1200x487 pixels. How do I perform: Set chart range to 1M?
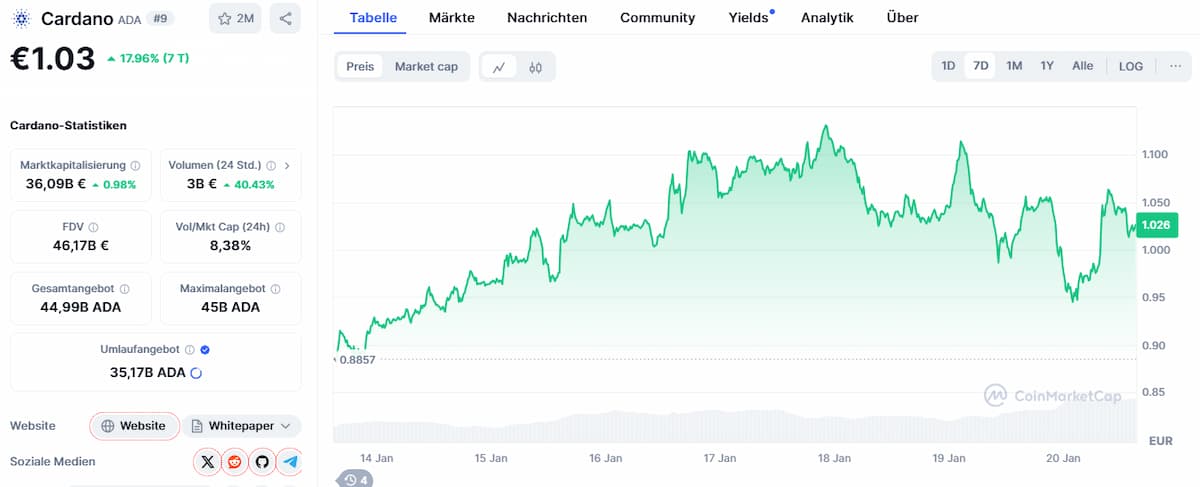pos(1014,66)
